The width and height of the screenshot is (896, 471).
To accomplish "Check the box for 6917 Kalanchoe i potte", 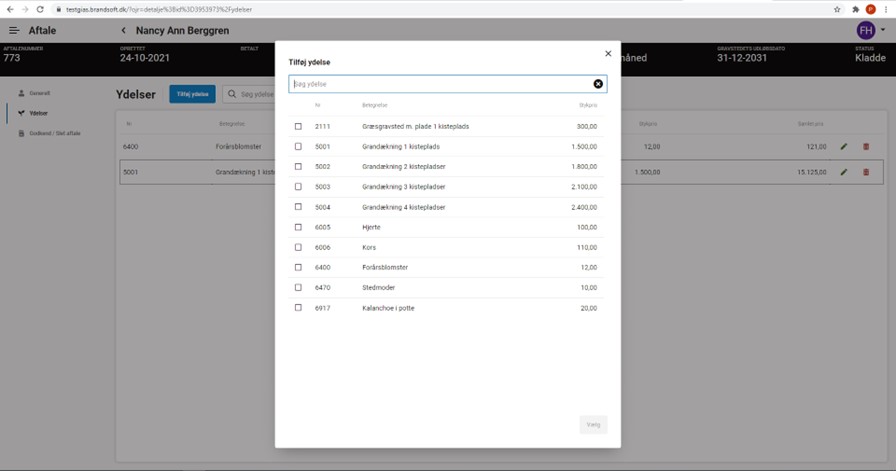I will [298, 308].
